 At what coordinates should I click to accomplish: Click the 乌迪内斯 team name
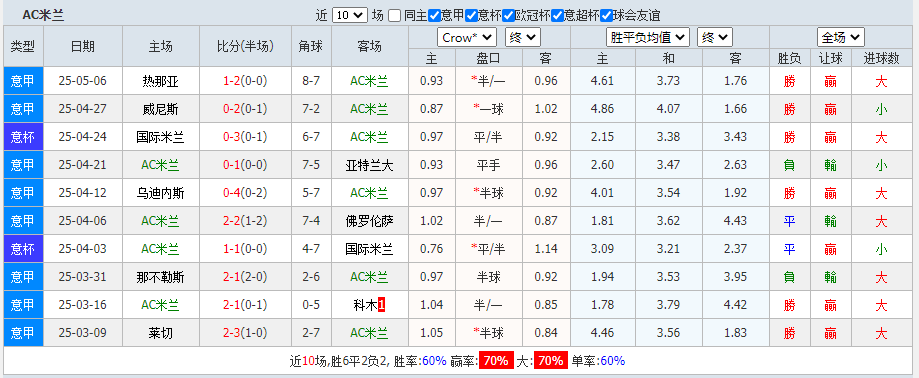[x=161, y=193]
